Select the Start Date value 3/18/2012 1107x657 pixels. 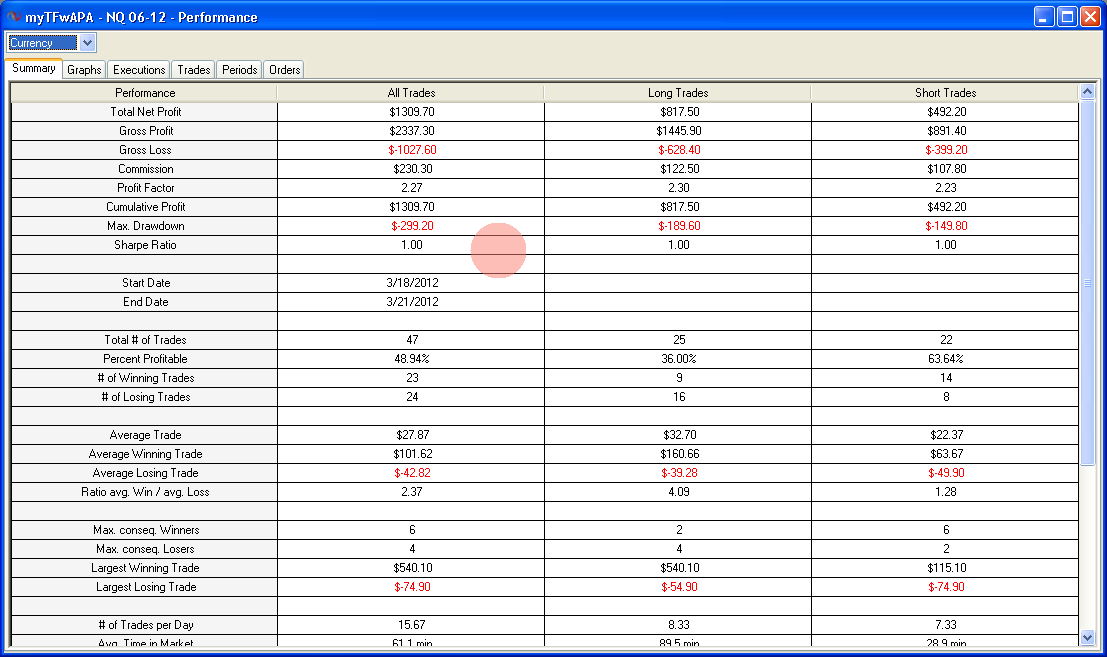coord(412,283)
